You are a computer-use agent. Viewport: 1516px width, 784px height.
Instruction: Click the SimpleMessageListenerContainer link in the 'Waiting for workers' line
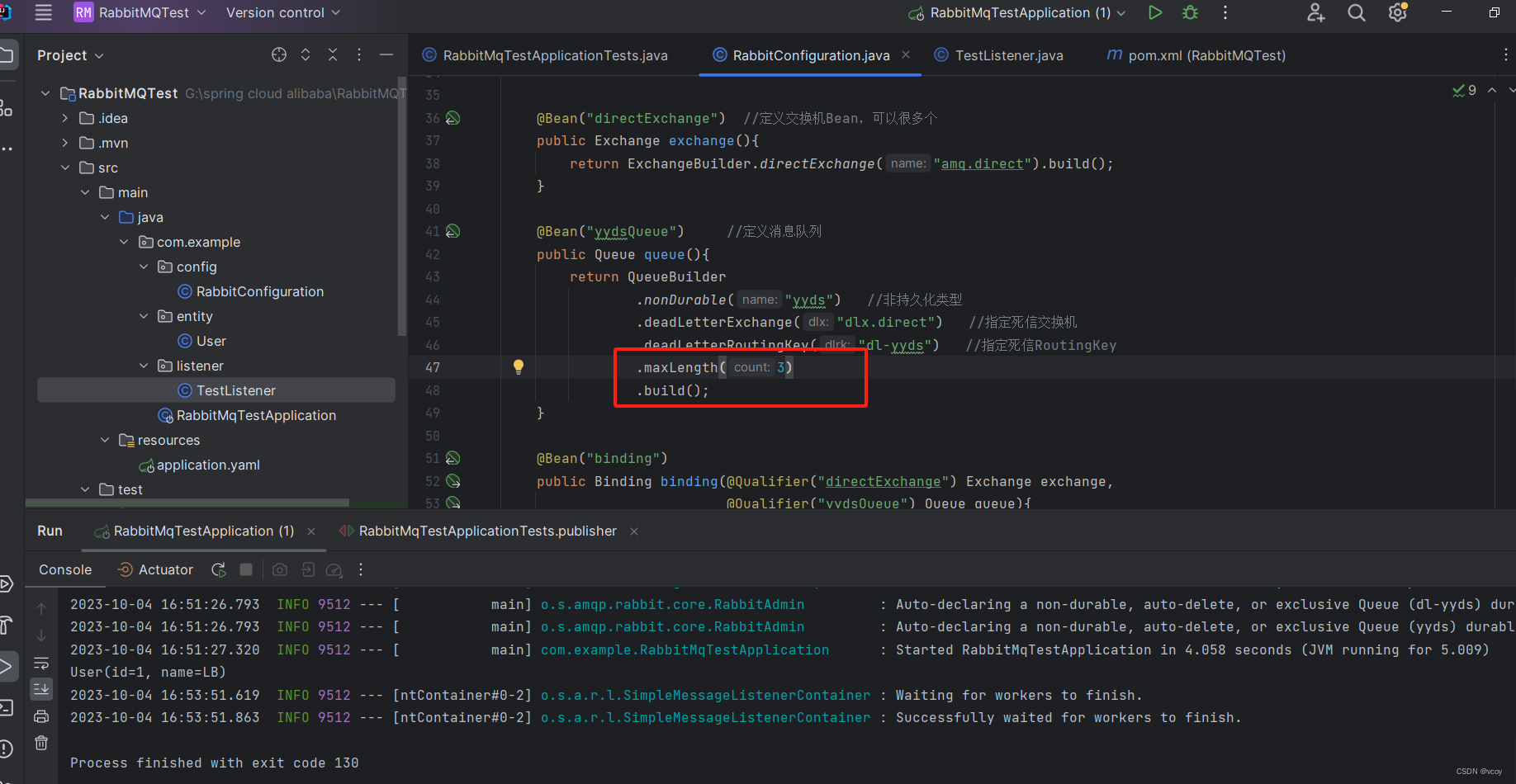[705, 695]
